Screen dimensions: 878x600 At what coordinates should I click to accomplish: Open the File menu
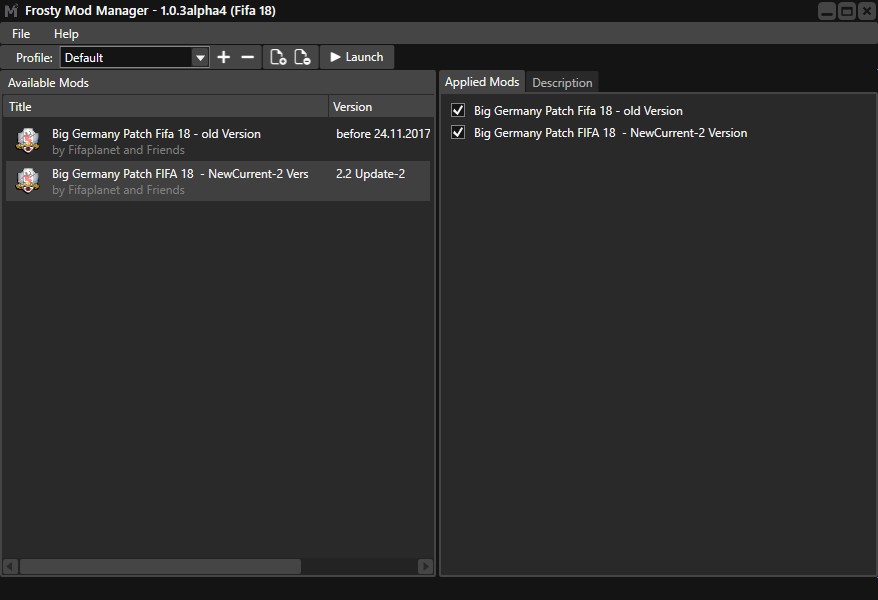click(x=21, y=34)
